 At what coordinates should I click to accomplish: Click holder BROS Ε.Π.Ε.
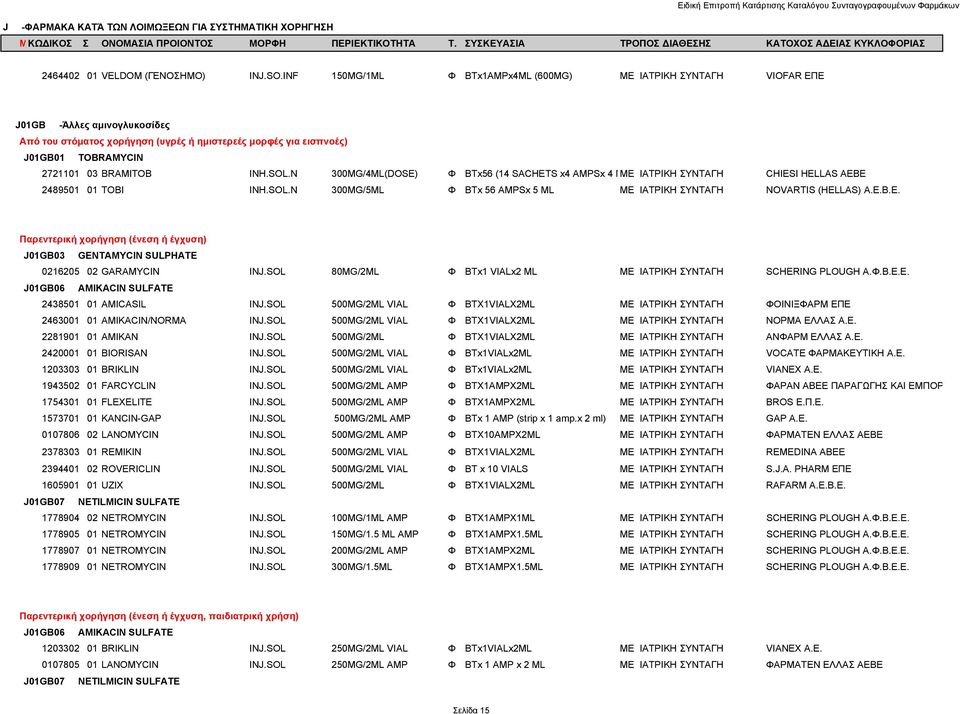794,402
